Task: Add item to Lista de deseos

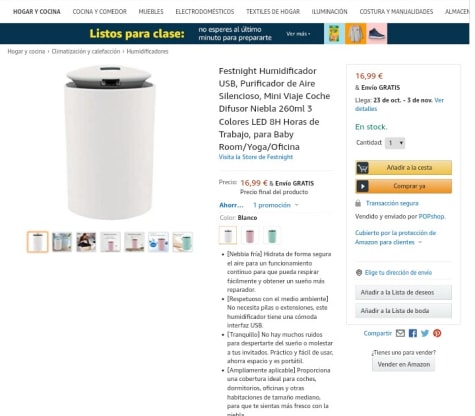Action: tap(403, 292)
